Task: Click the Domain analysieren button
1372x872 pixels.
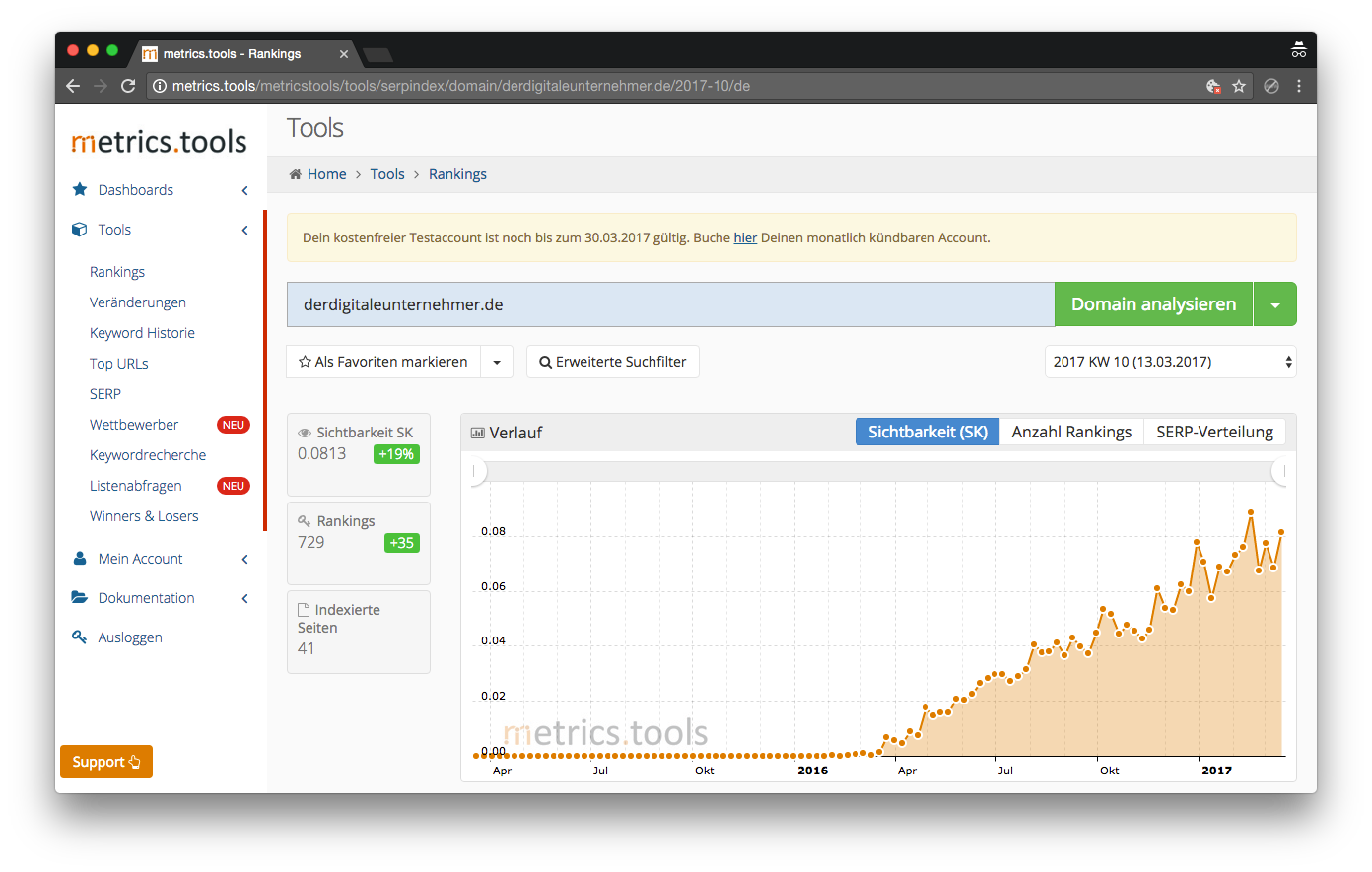Action: [x=1153, y=304]
